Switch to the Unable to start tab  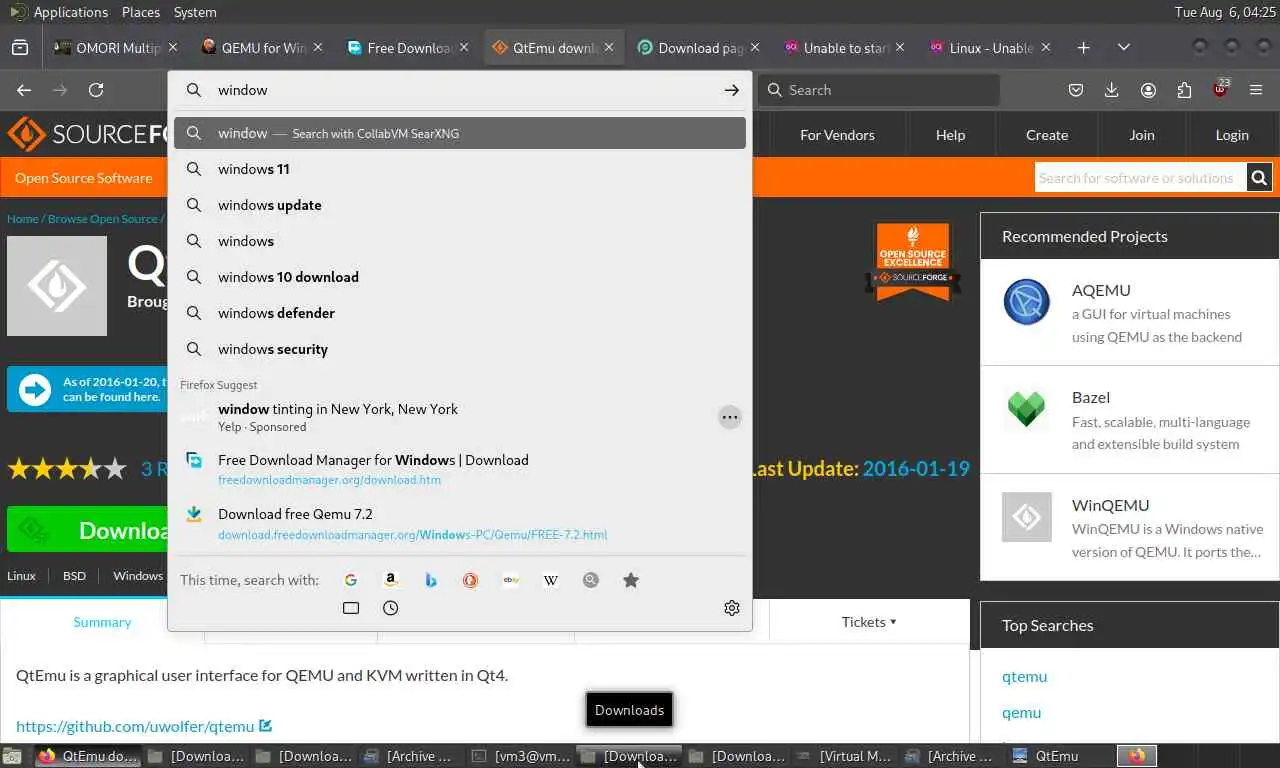846,47
